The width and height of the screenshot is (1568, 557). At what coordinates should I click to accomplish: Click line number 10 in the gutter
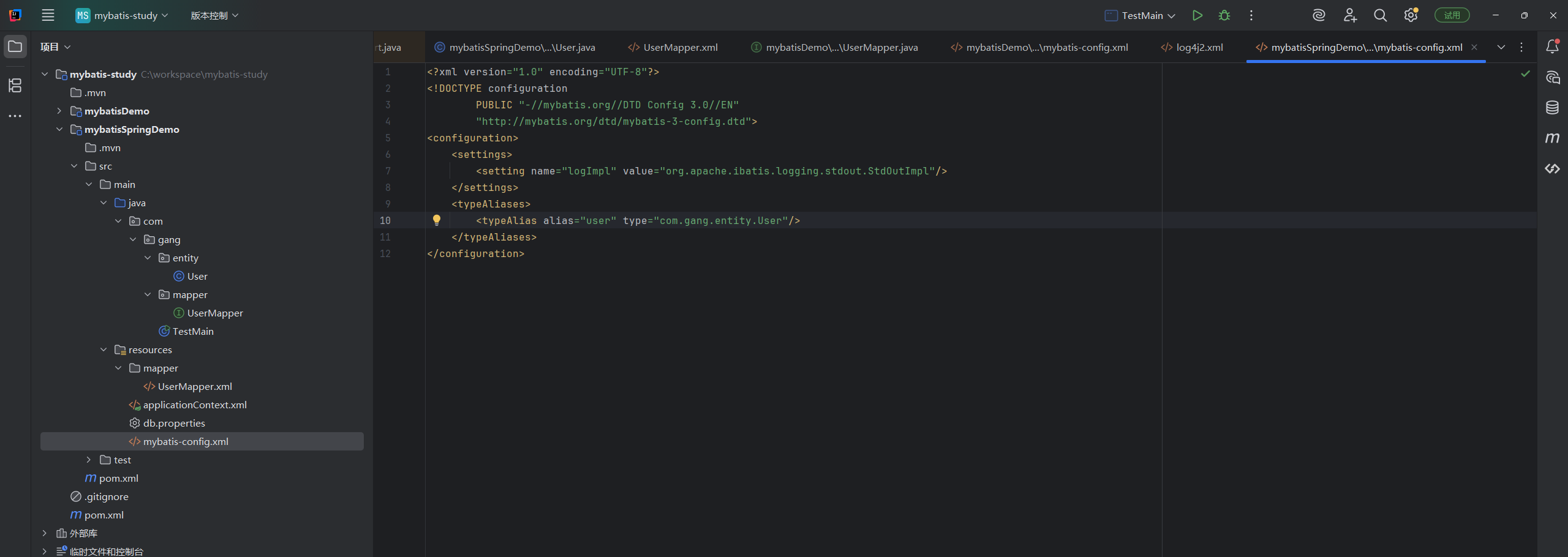[x=385, y=220]
